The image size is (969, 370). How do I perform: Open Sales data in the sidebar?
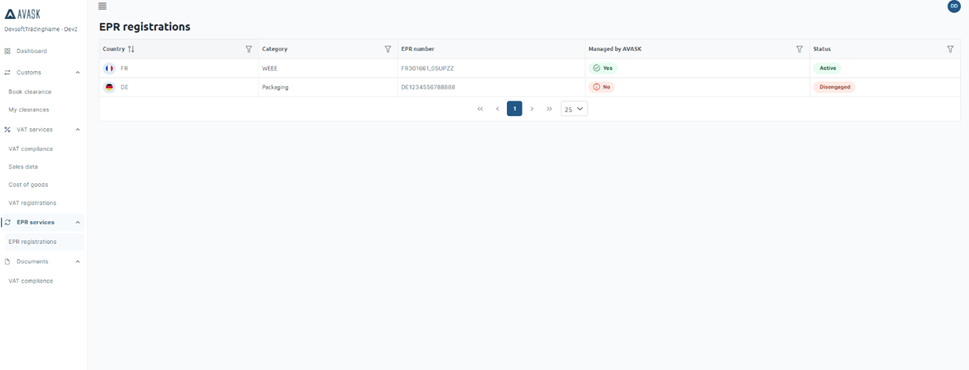(23, 167)
